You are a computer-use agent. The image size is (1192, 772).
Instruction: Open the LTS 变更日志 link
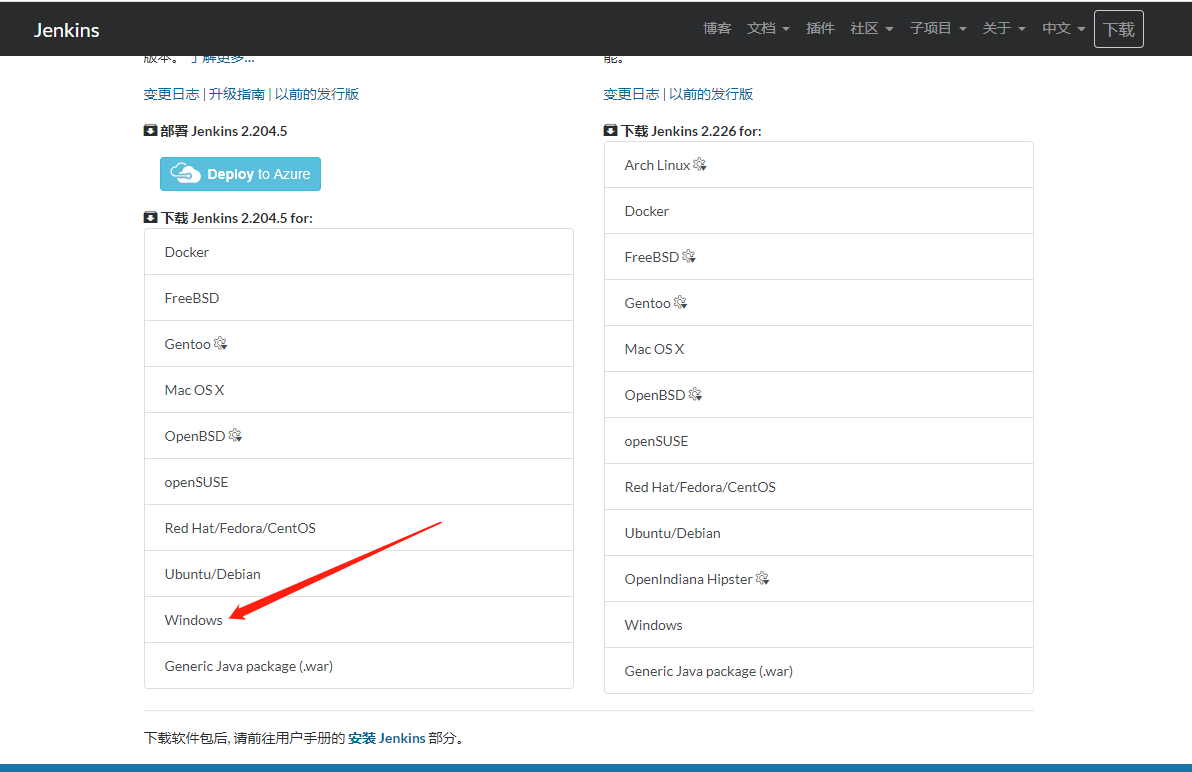click(171, 94)
